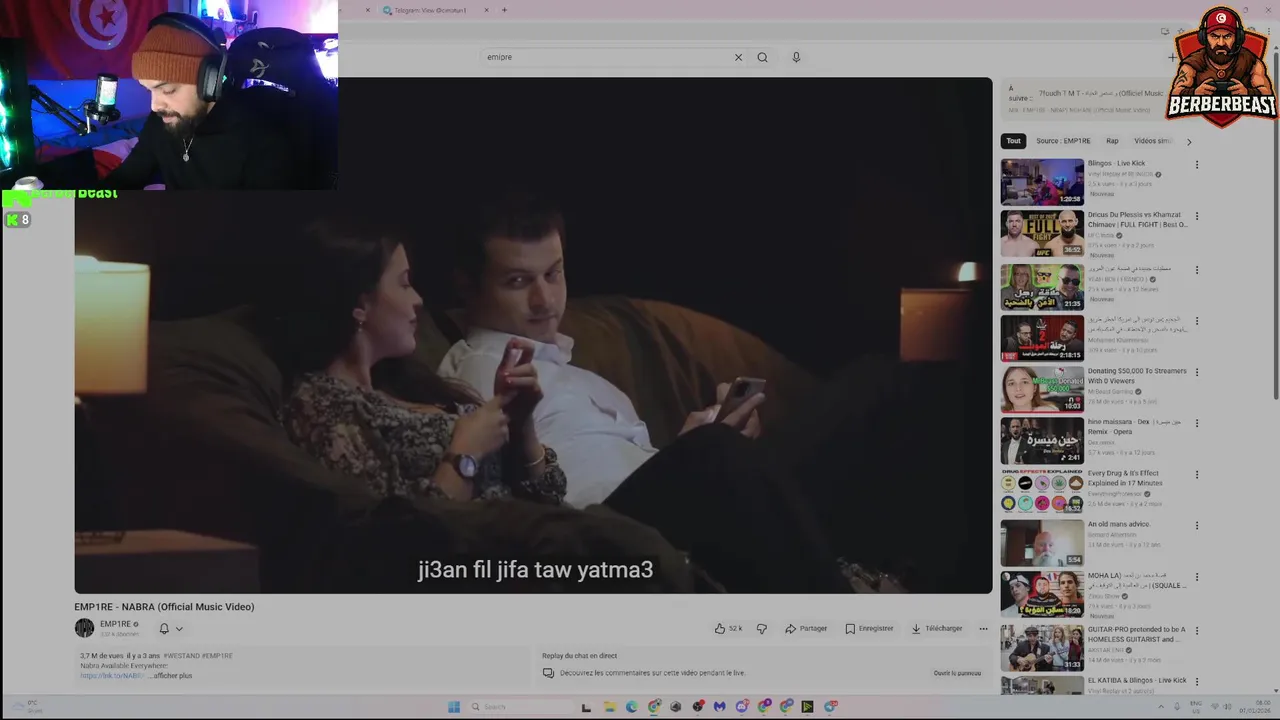
Task: Start voice search with the microphone icon
Action: [796, 57]
